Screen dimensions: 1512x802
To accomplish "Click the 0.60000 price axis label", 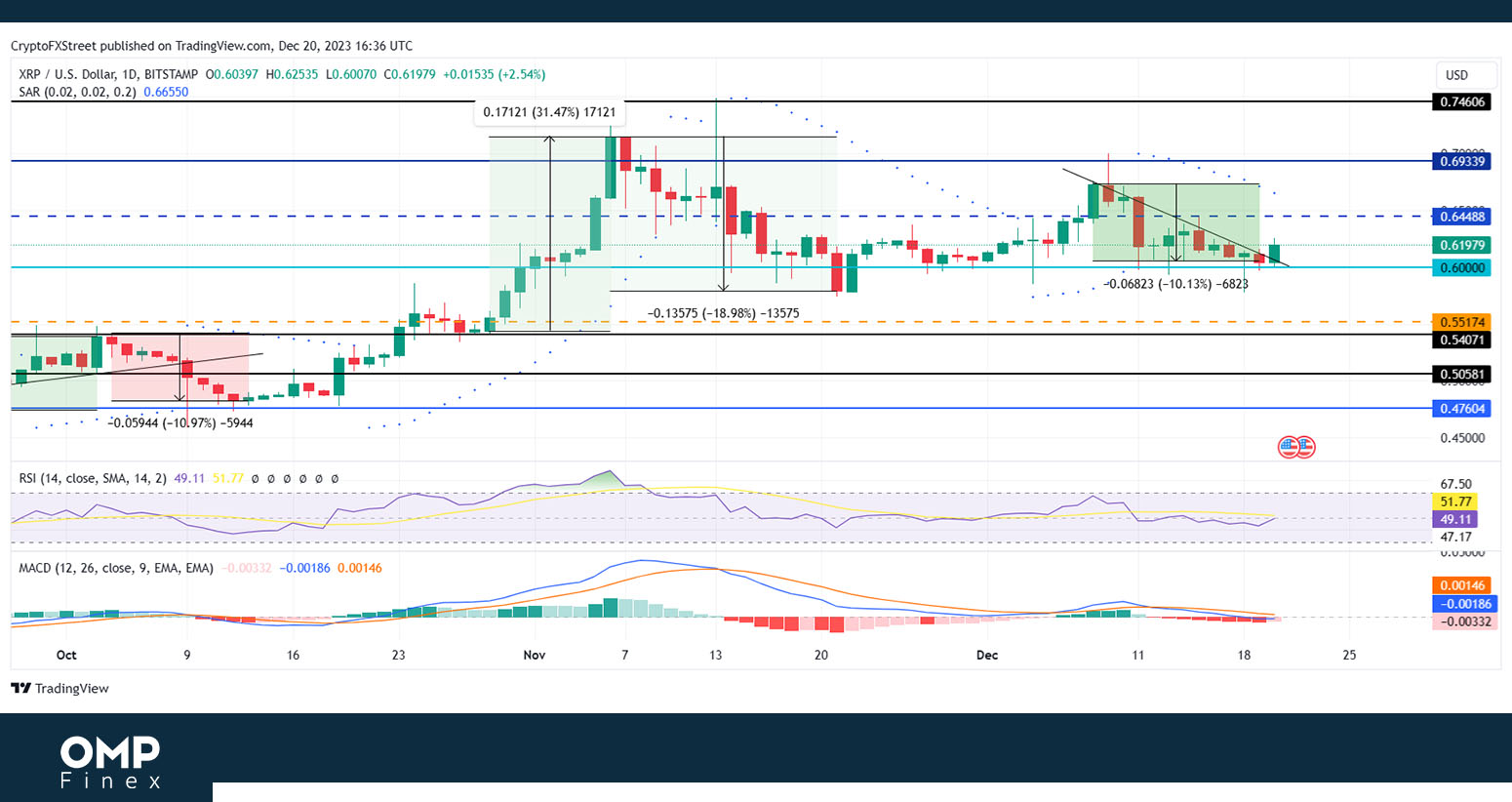I will pos(1462,267).
